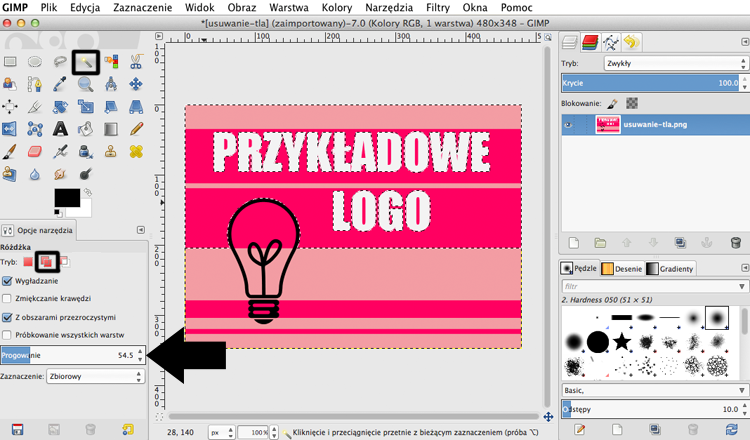
Task: Edit the selected brush
Action: click(x=580, y=429)
